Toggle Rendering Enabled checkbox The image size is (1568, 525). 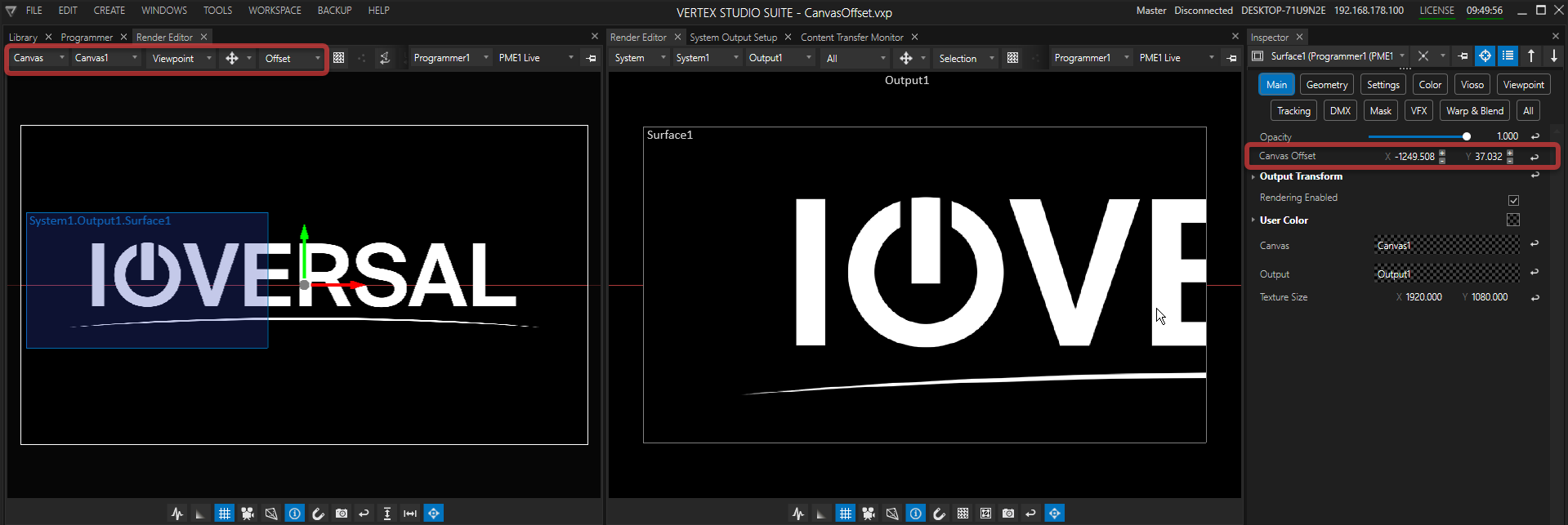tap(1513, 200)
